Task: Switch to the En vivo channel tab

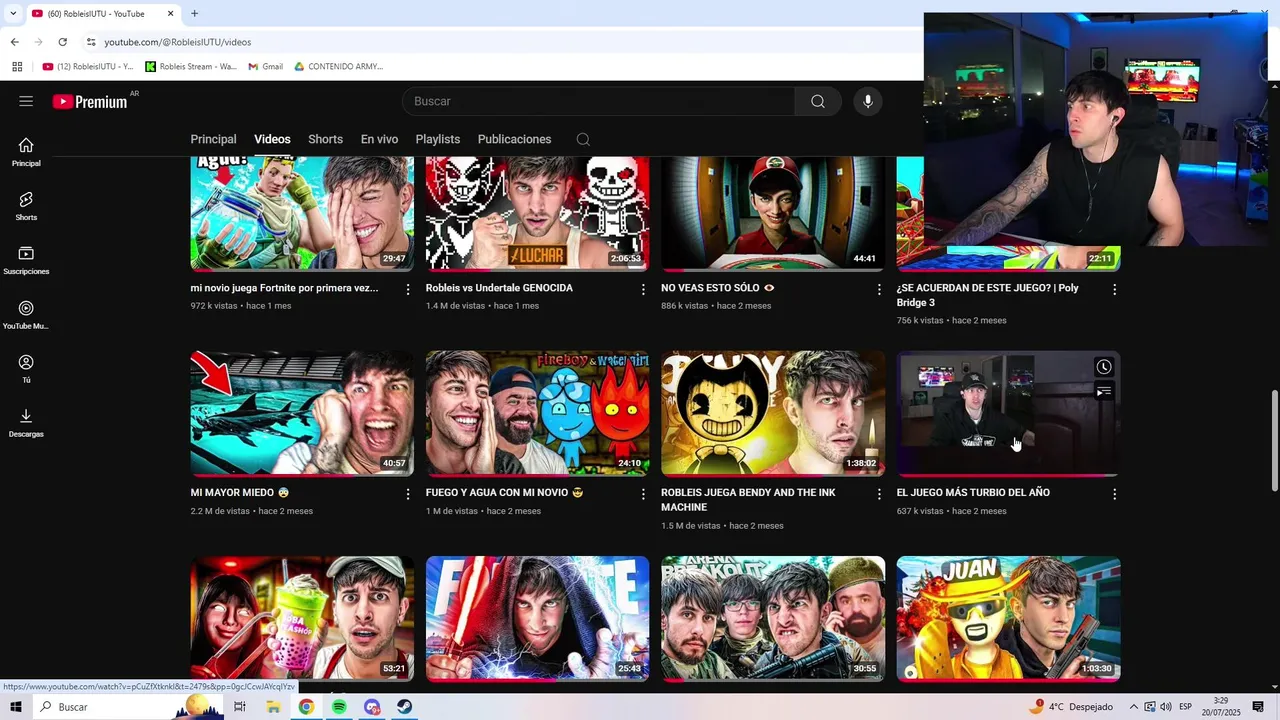Action: (379, 139)
